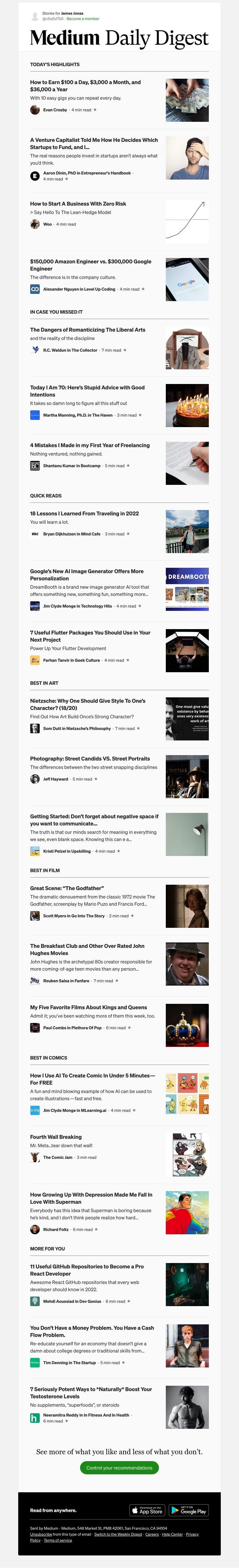Click the user profile avatar at top
This screenshot has height=1568, width=239.
(x=35, y=16)
